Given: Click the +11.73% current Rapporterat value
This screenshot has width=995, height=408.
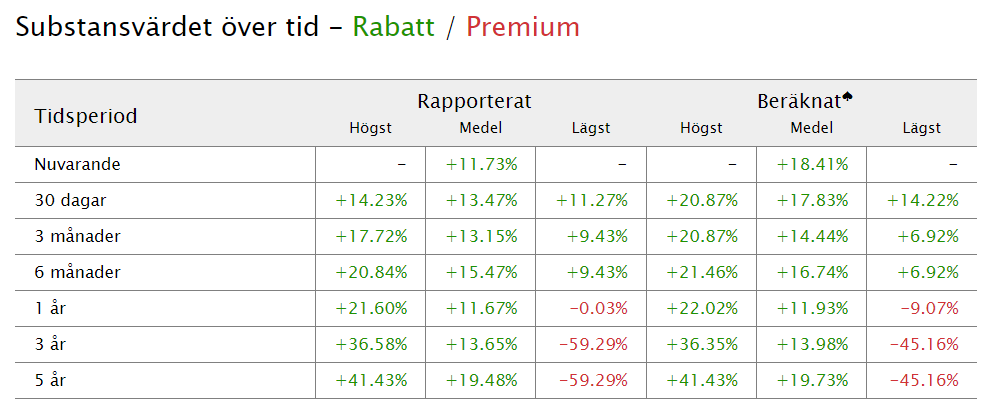Looking at the screenshot, I should [x=482, y=164].
